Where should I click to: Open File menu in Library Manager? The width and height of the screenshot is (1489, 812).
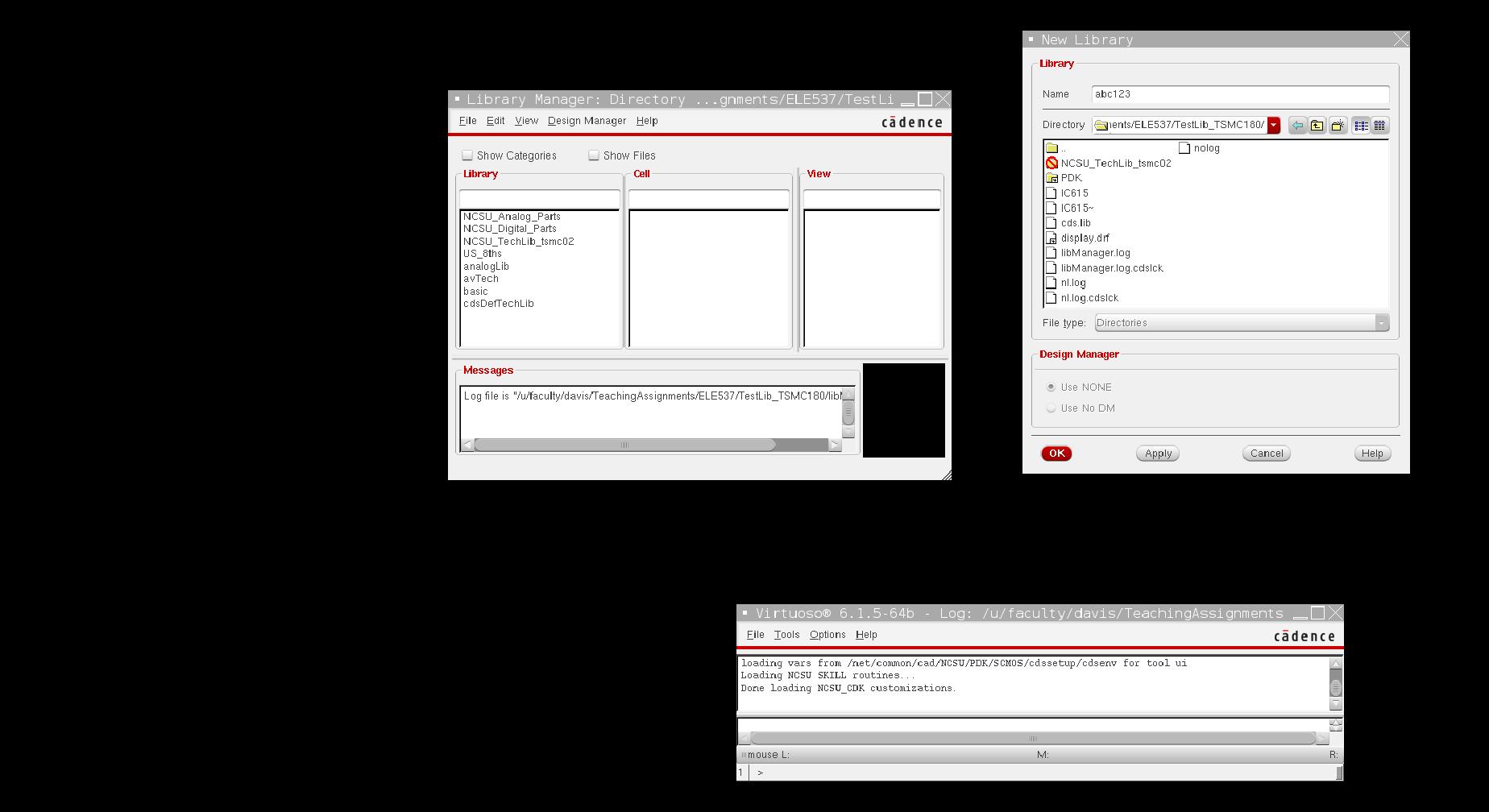468,121
